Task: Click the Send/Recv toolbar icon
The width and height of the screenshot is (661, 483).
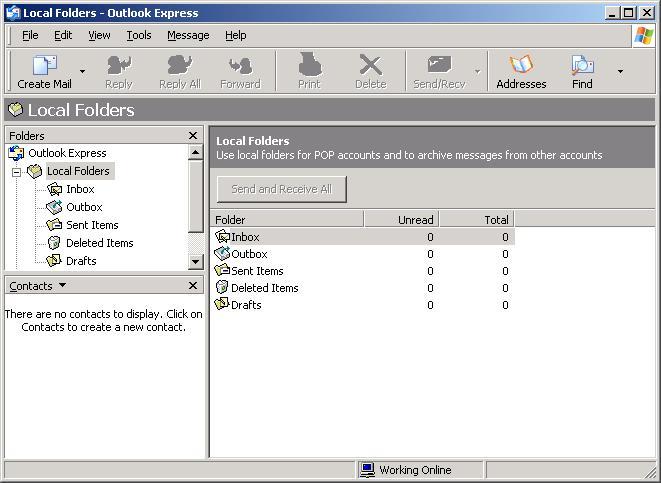Action: point(439,64)
